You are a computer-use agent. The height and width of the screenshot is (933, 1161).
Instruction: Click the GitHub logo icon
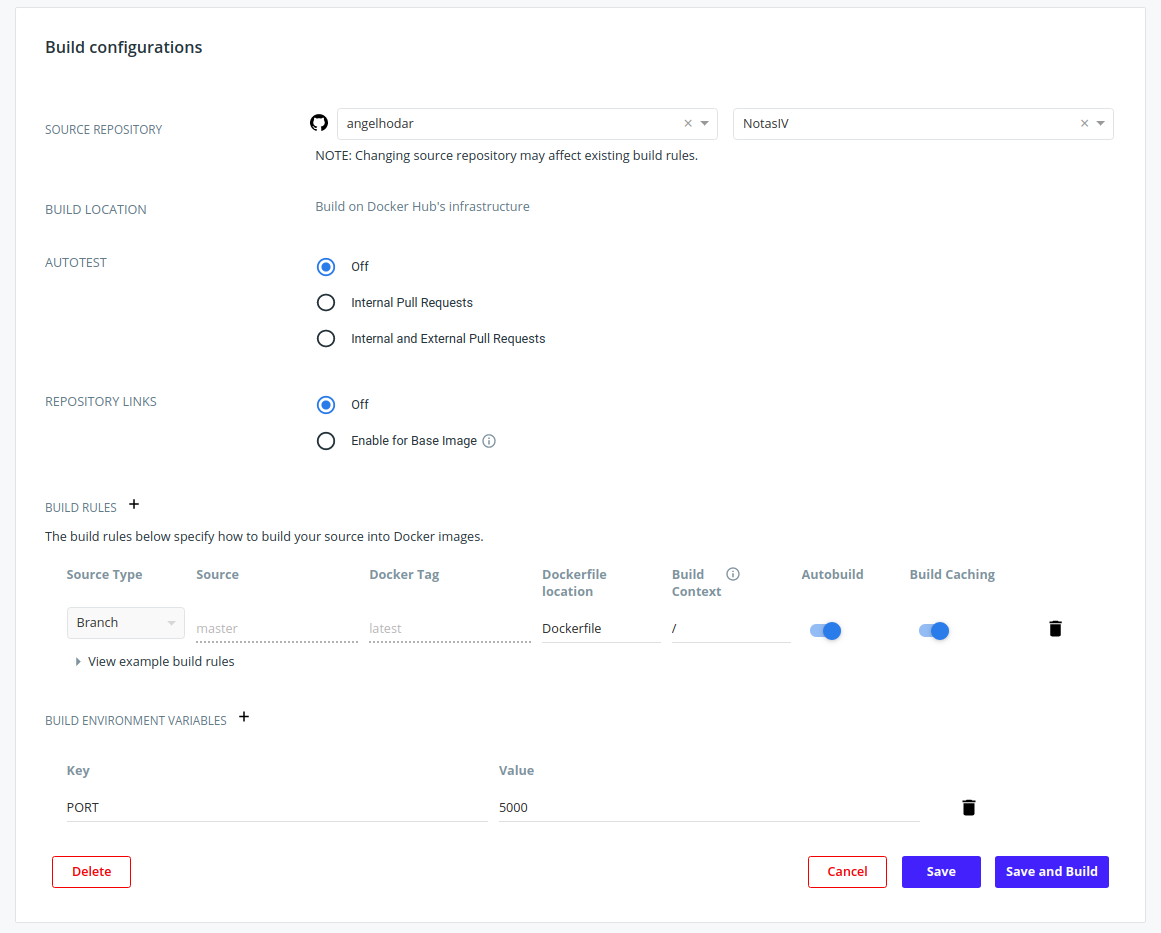click(318, 123)
